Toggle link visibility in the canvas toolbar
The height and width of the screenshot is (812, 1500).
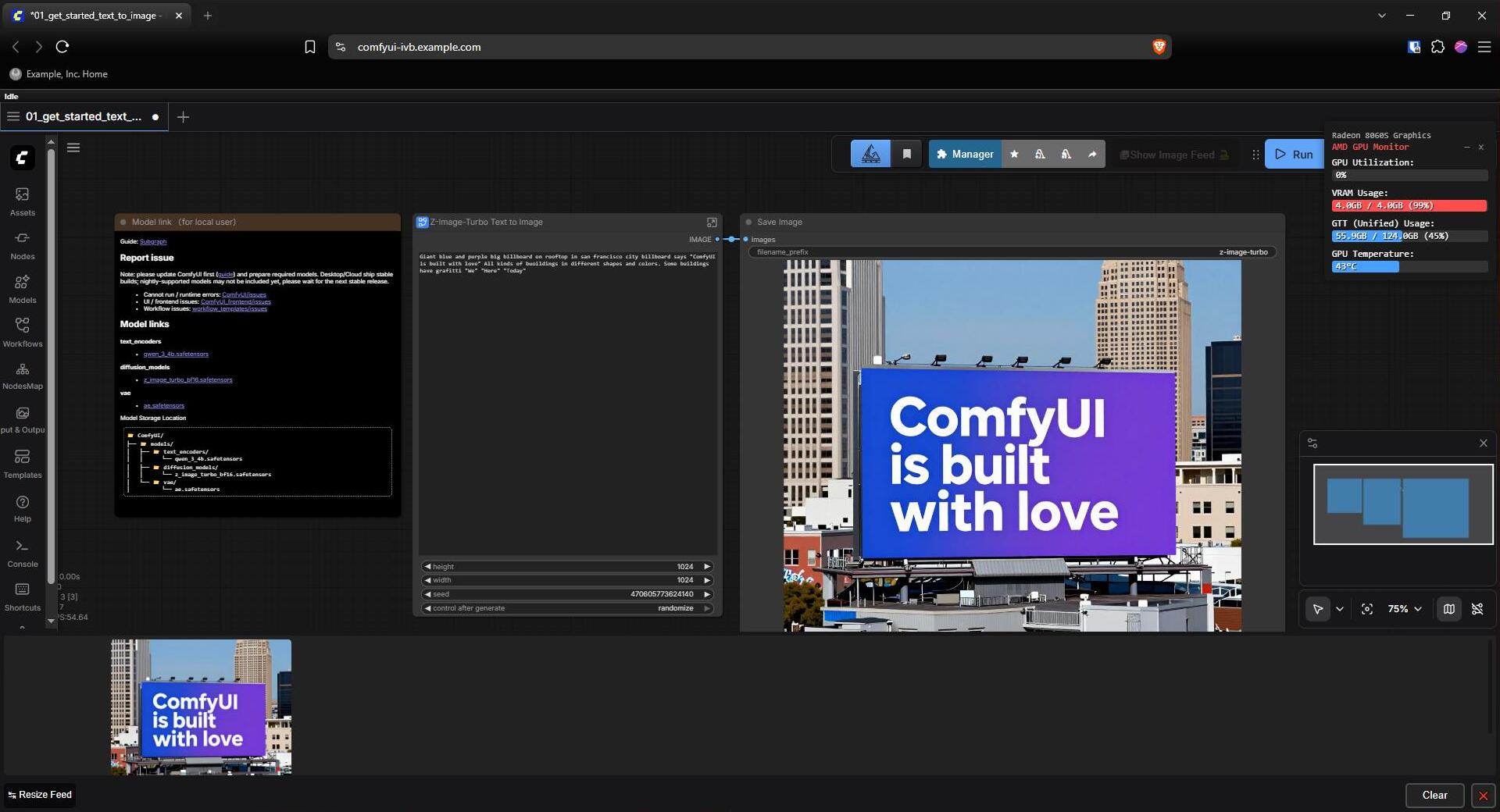tap(1477, 609)
